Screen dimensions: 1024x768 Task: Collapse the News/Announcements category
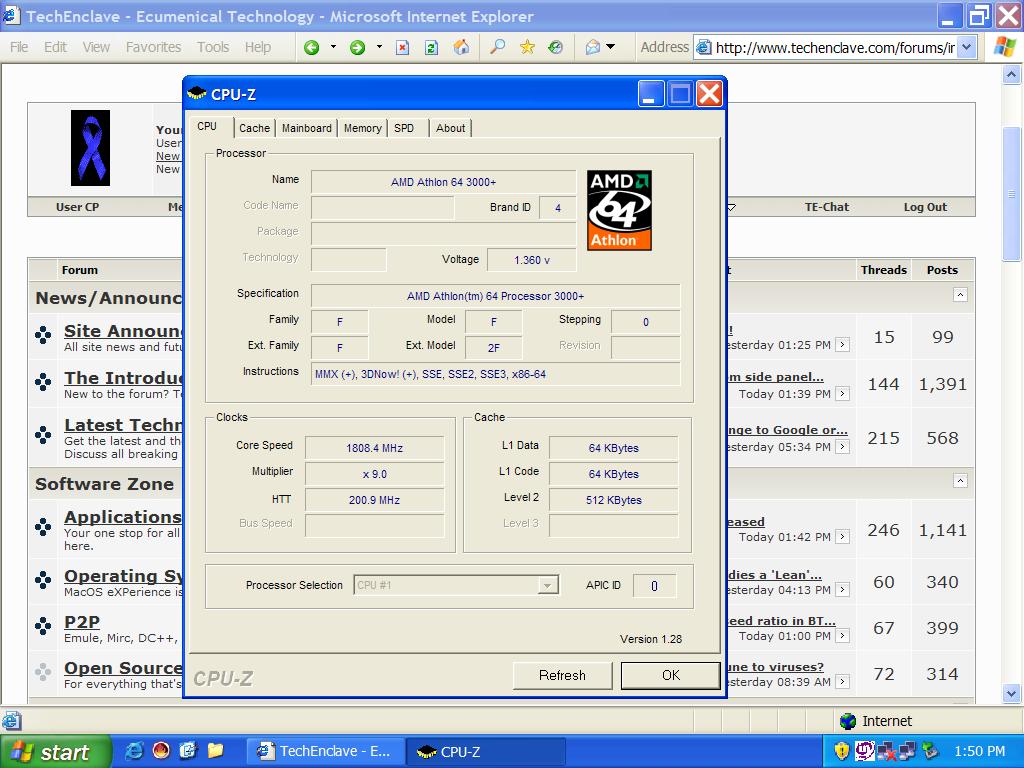coord(960,295)
